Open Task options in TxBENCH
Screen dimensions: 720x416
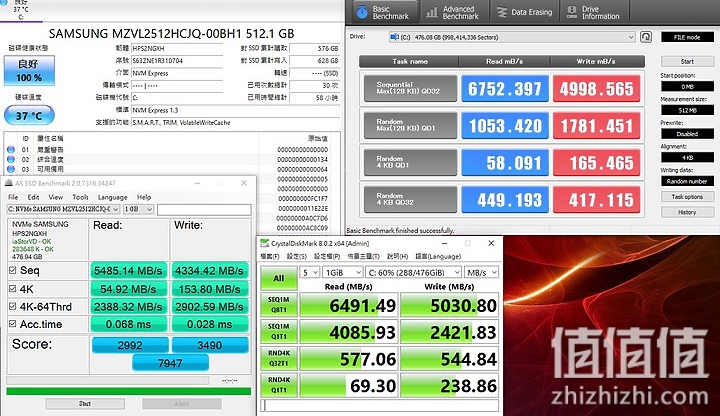tap(687, 197)
